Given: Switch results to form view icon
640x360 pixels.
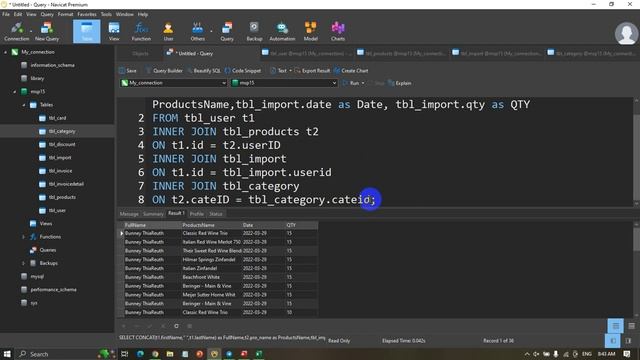Looking at the screenshot, I should (631, 326).
